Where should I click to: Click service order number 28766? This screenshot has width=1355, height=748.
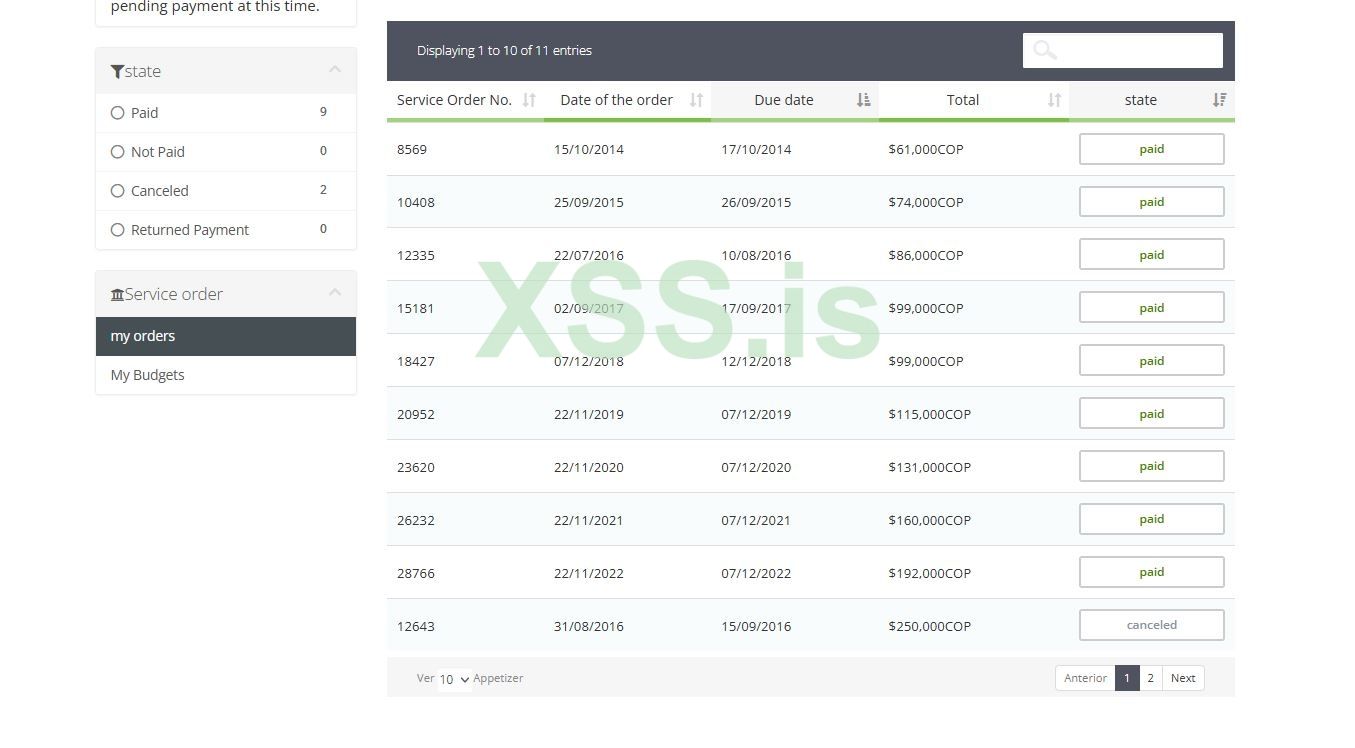point(416,574)
